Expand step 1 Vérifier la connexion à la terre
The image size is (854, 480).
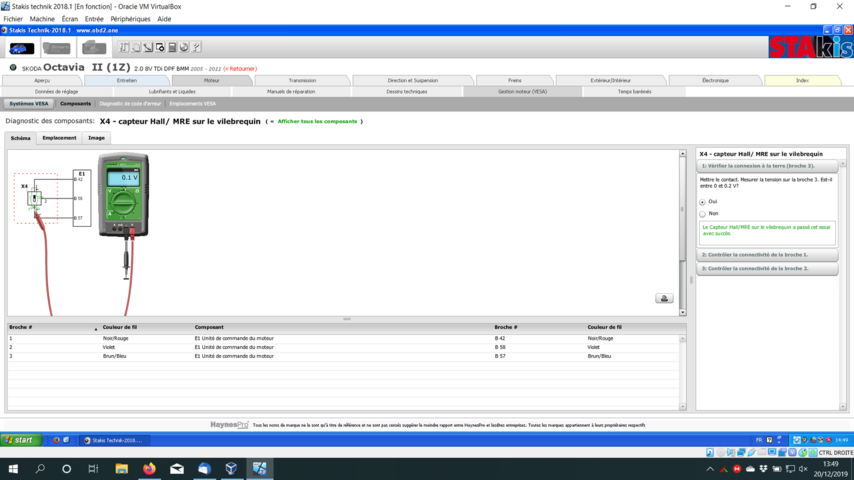point(767,166)
